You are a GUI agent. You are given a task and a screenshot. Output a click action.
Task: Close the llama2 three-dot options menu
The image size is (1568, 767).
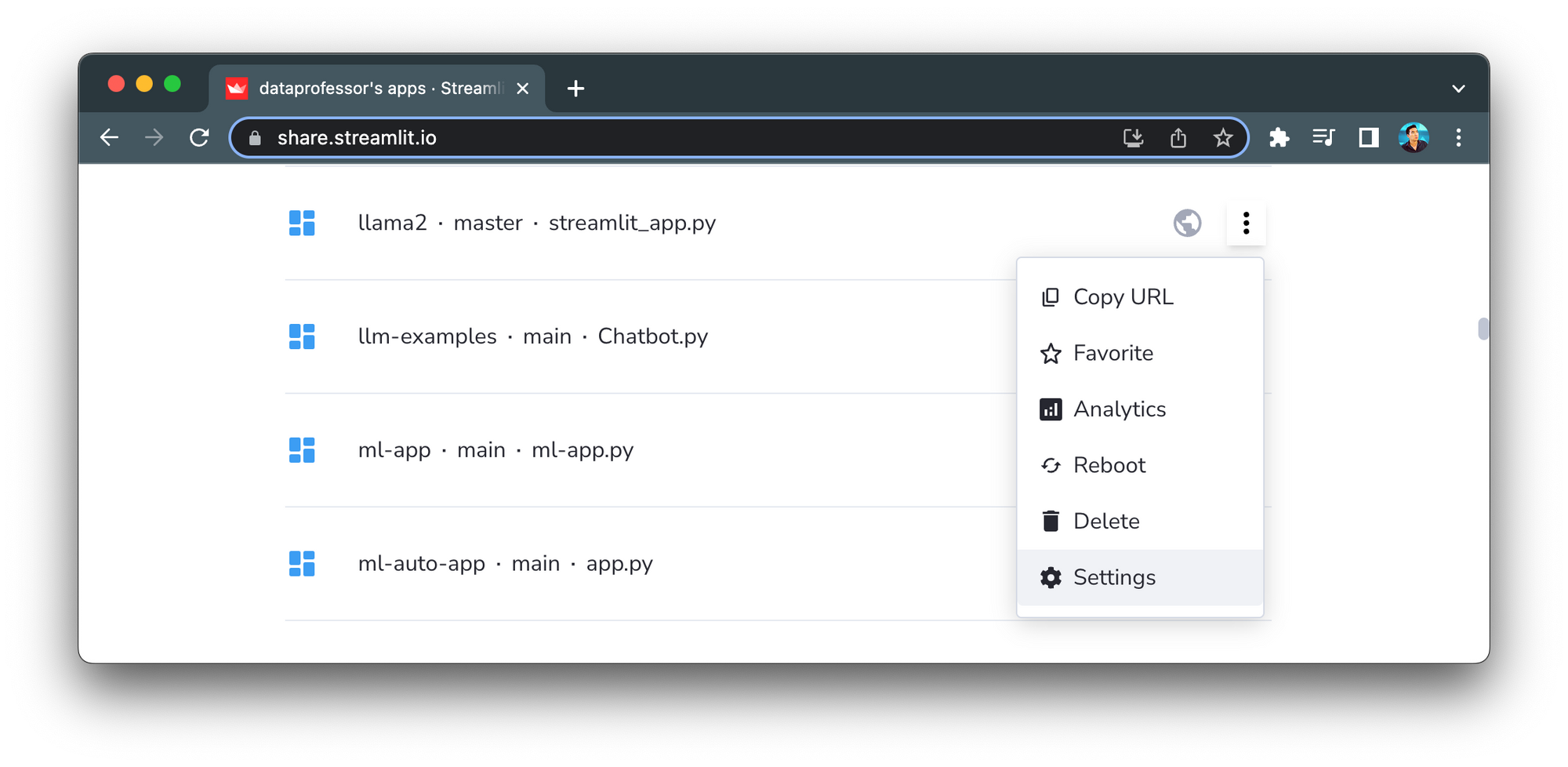click(x=1246, y=223)
